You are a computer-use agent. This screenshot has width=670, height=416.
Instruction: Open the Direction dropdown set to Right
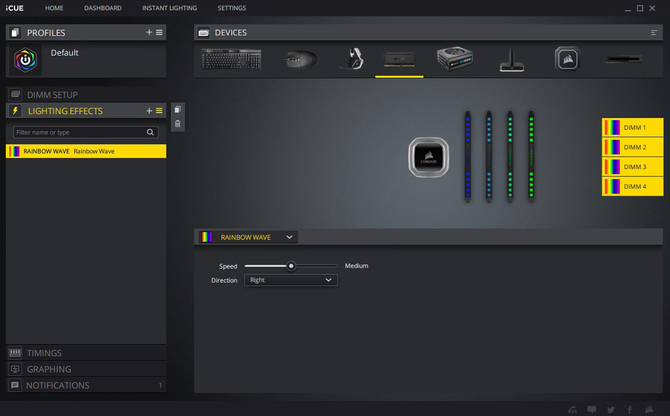[x=291, y=280]
